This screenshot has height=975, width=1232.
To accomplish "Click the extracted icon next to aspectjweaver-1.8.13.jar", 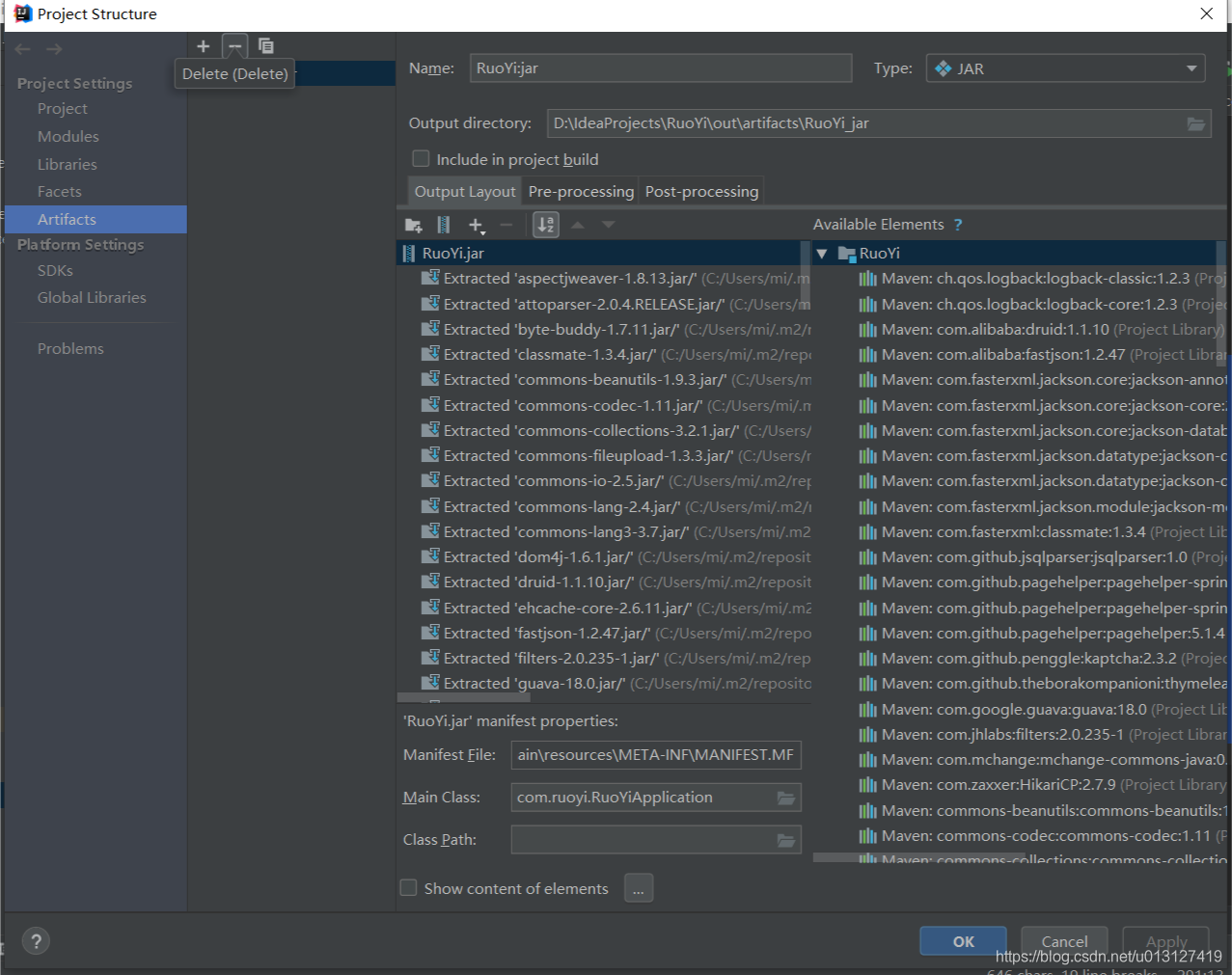I will pos(430,278).
